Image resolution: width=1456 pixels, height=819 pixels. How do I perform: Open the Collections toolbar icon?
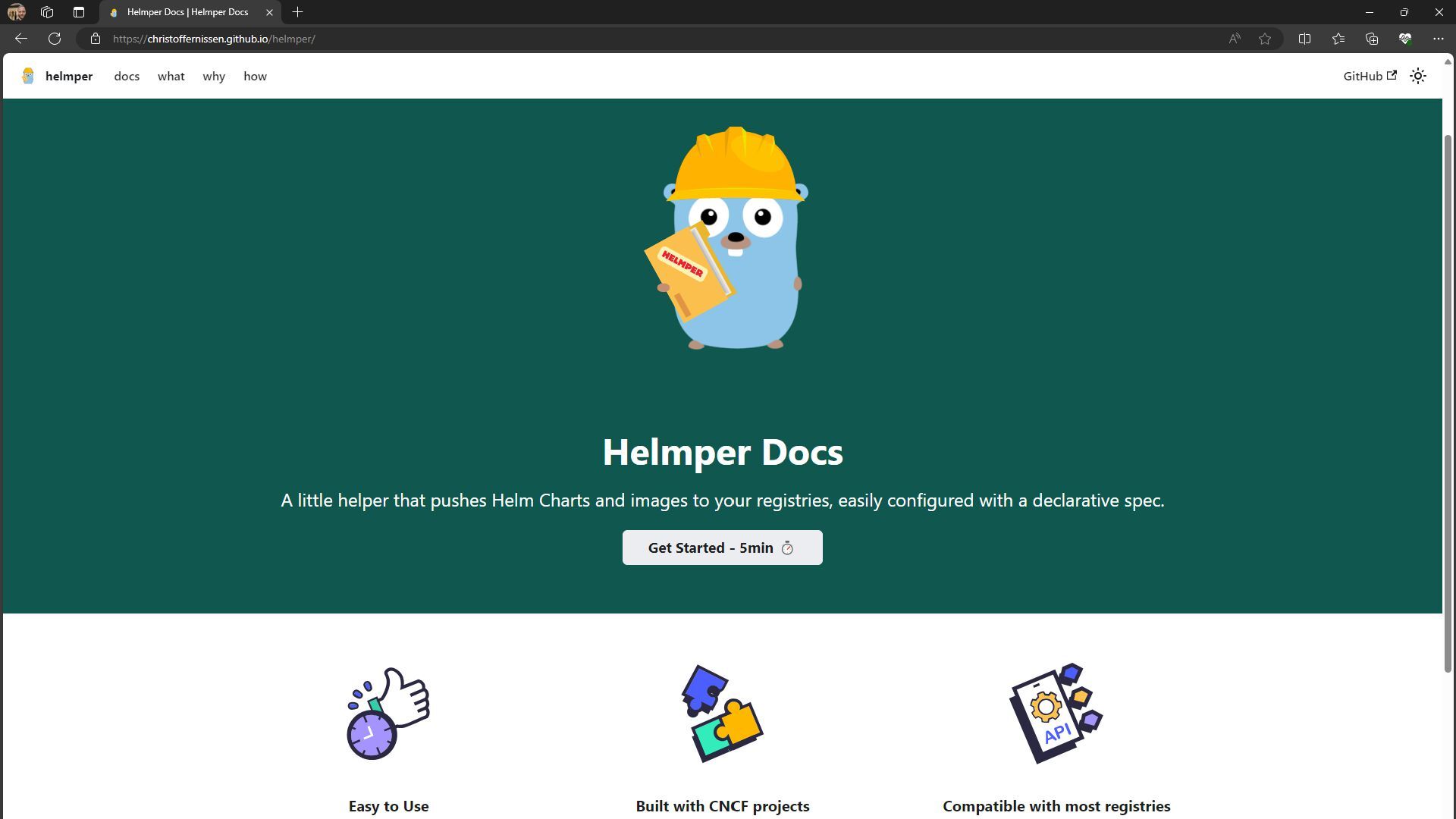coord(1371,39)
